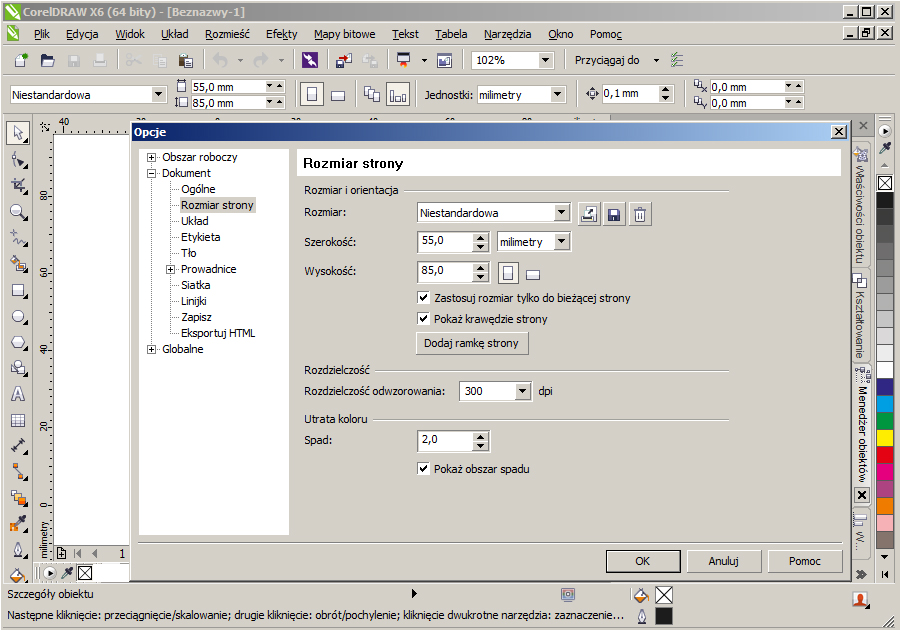Pick the red swatch in the color palette
This screenshot has height=630, width=900.
[885, 454]
